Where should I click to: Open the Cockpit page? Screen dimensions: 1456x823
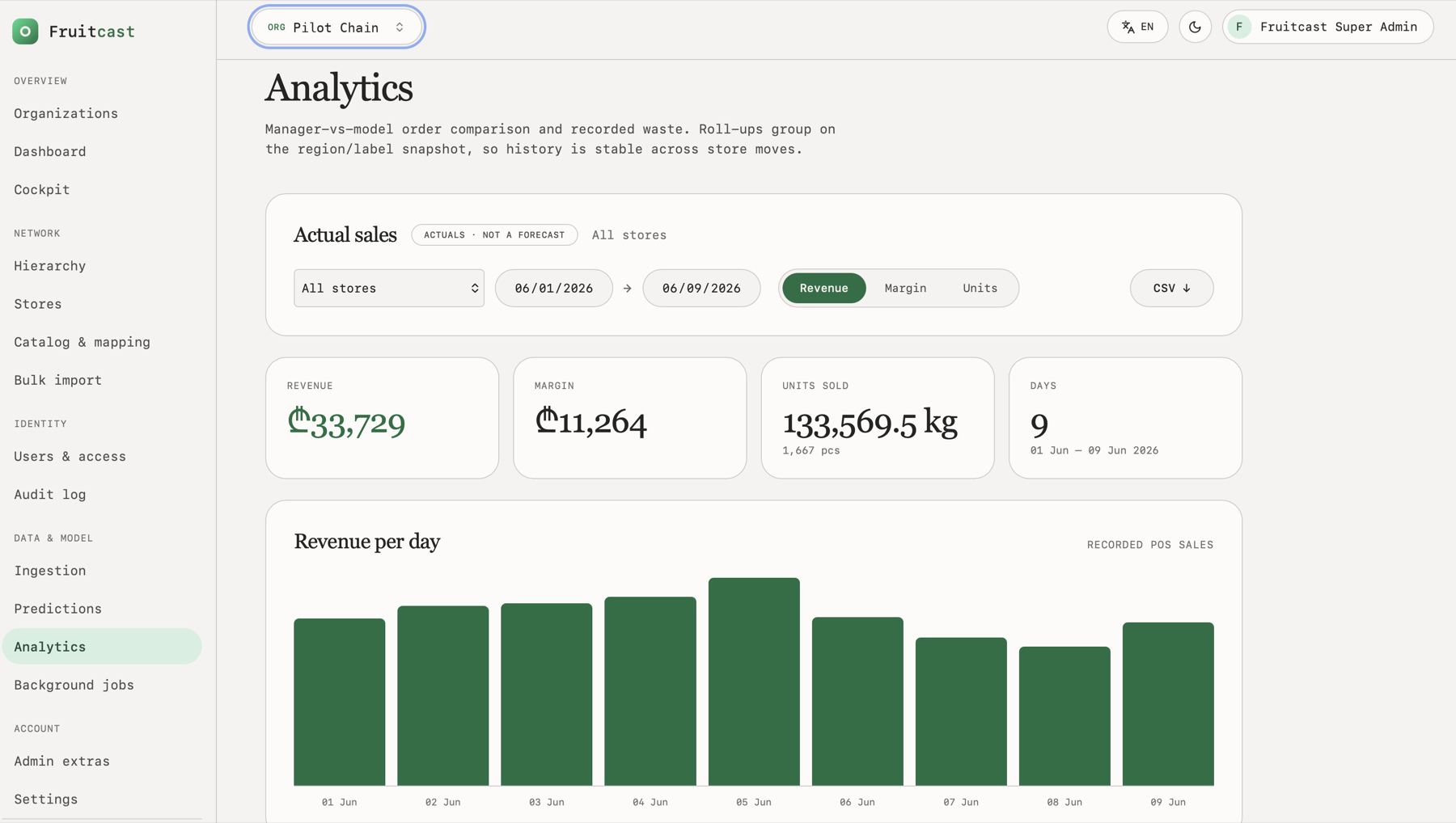tap(102, 189)
